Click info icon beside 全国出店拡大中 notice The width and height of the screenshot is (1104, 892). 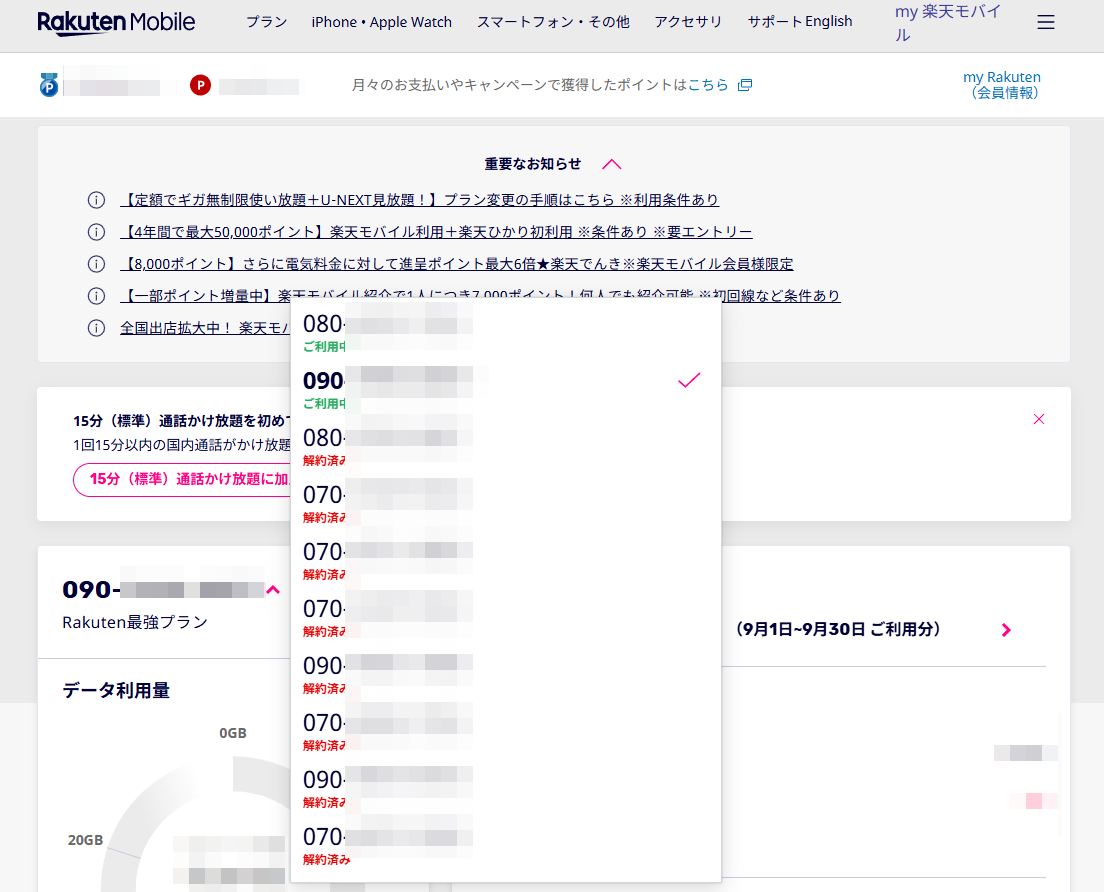click(x=96, y=328)
